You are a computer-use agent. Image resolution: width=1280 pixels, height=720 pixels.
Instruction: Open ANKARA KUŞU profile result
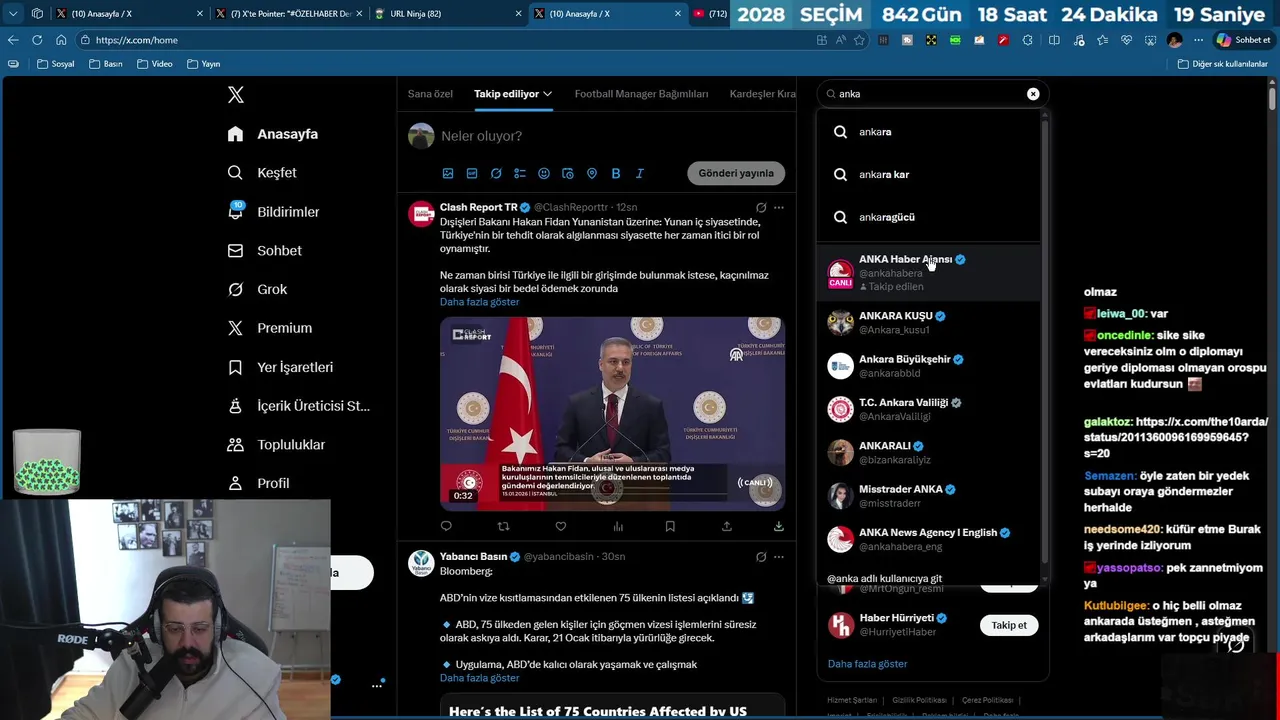(x=929, y=322)
